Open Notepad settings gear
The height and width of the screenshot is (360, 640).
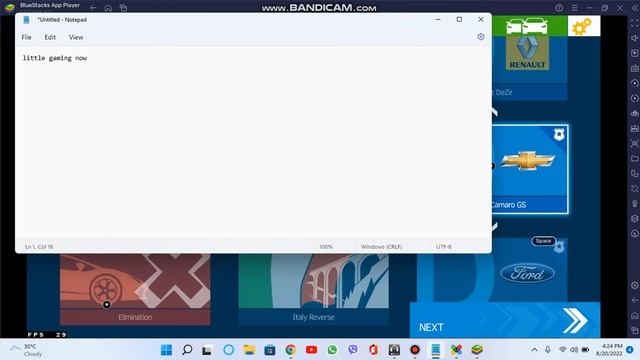(481, 37)
